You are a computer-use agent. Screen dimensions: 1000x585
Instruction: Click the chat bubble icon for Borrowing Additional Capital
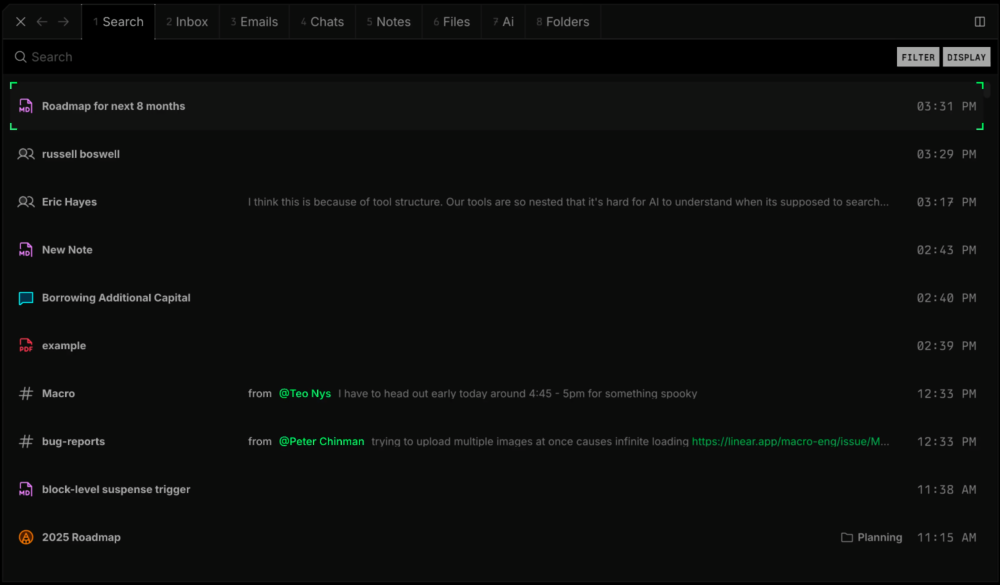point(26,298)
